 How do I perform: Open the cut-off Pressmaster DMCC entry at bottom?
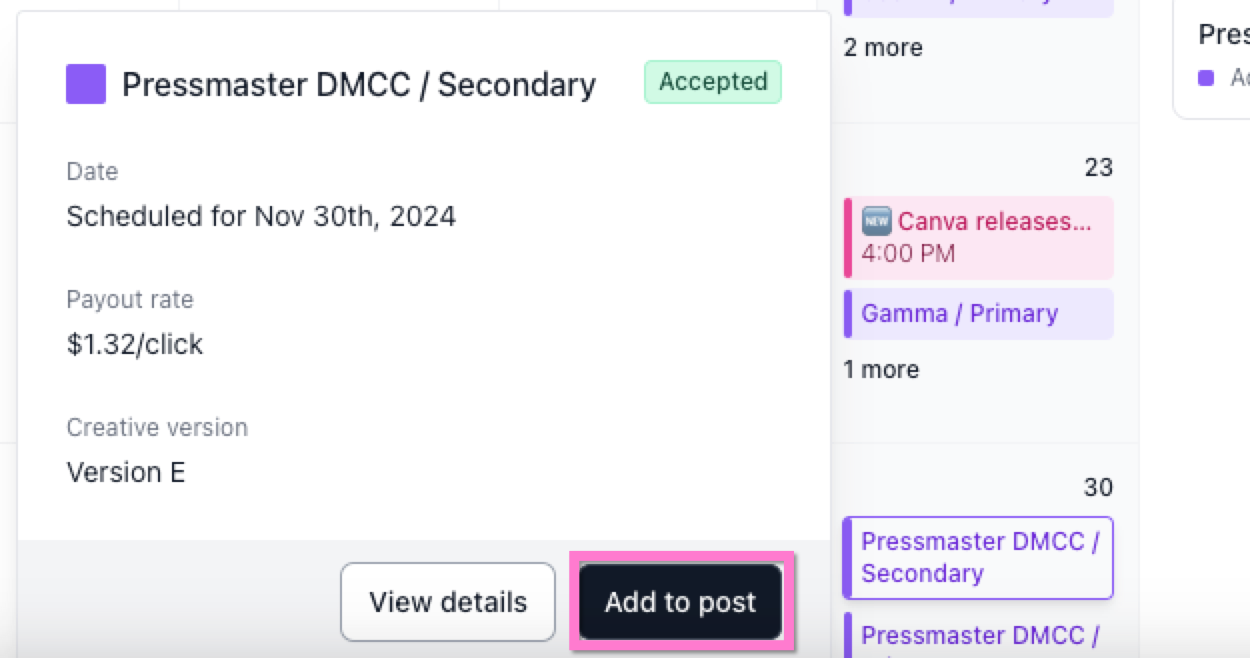tap(978, 636)
